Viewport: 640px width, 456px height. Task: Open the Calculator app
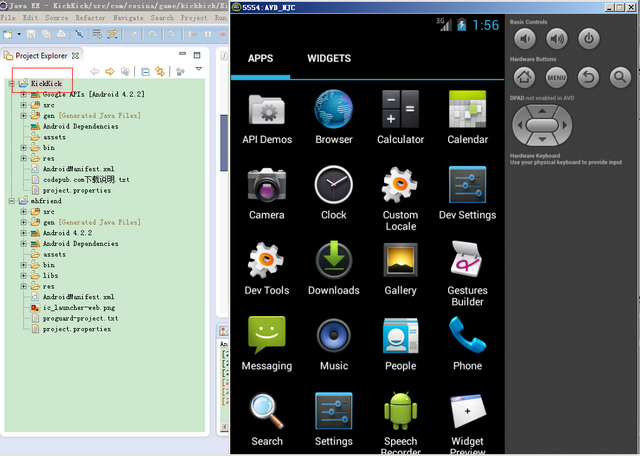(400, 118)
